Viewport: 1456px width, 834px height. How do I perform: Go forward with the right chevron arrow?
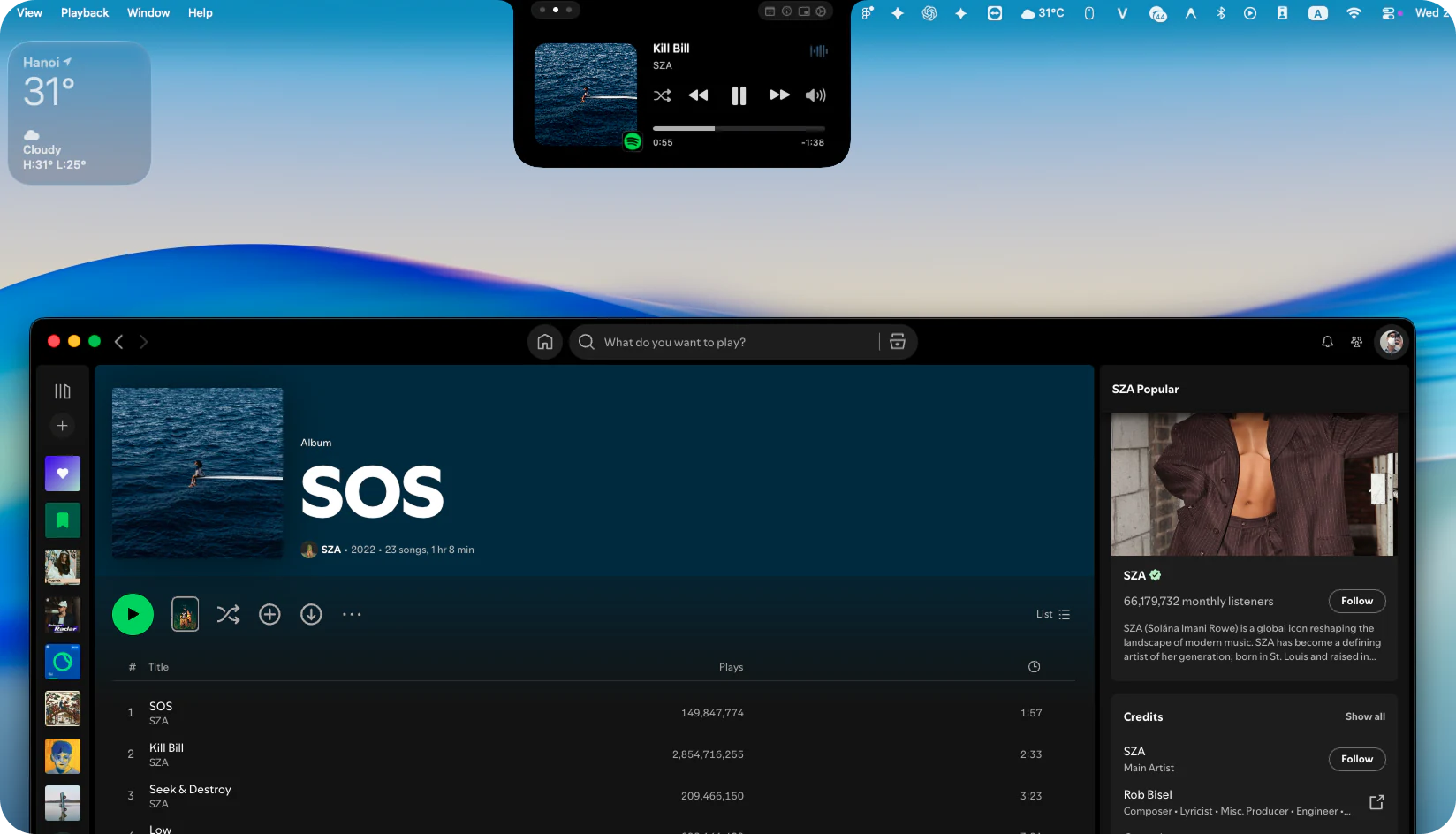[x=143, y=342]
